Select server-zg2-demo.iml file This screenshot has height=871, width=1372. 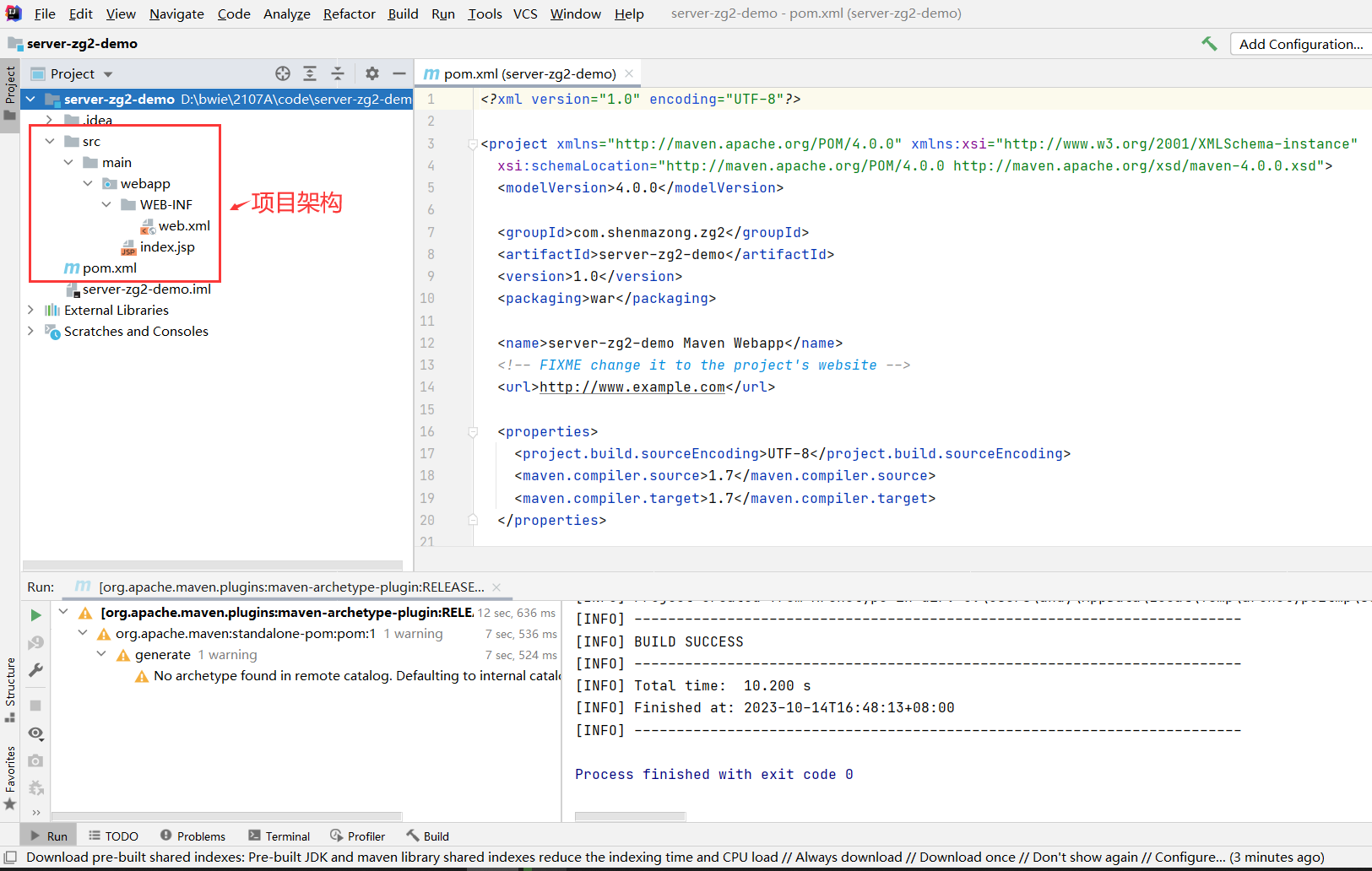tap(138, 289)
